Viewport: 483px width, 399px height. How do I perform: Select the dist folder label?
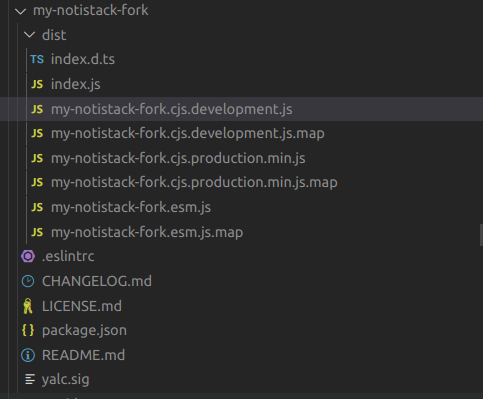54,35
